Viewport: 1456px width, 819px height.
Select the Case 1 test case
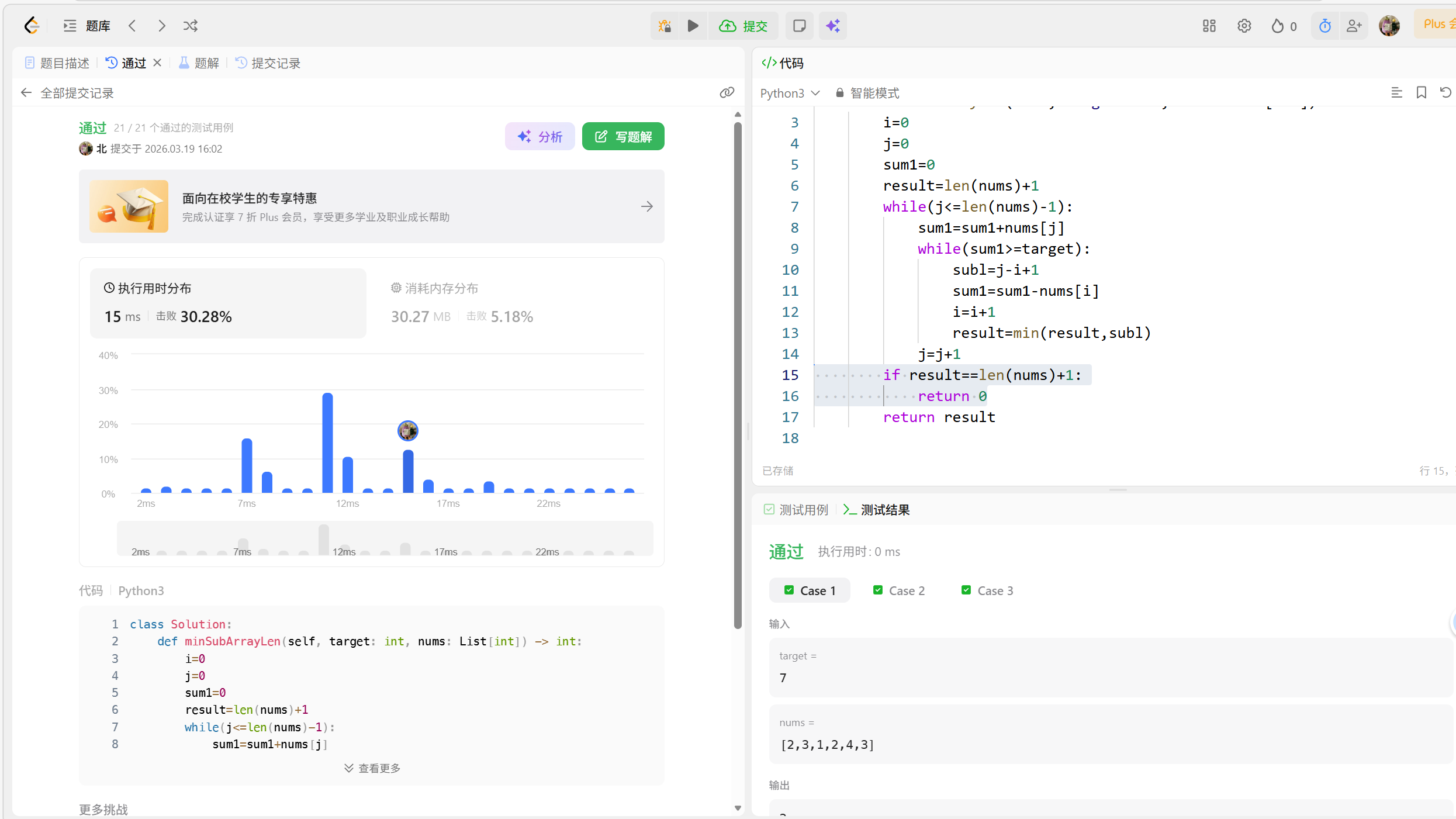click(810, 590)
